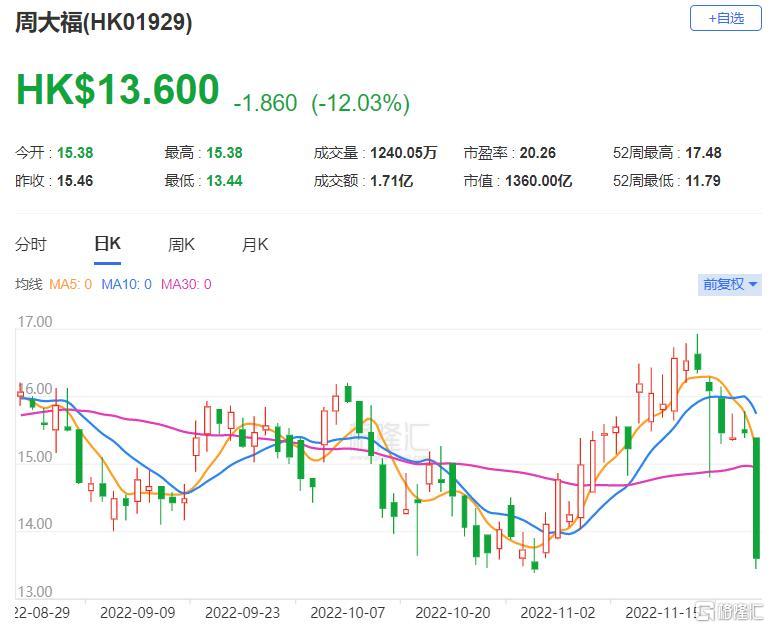Image resolution: width=770 pixels, height=628 pixels.
Task: Click the 市盈率 value 20.26
Action: (x=538, y=153)
